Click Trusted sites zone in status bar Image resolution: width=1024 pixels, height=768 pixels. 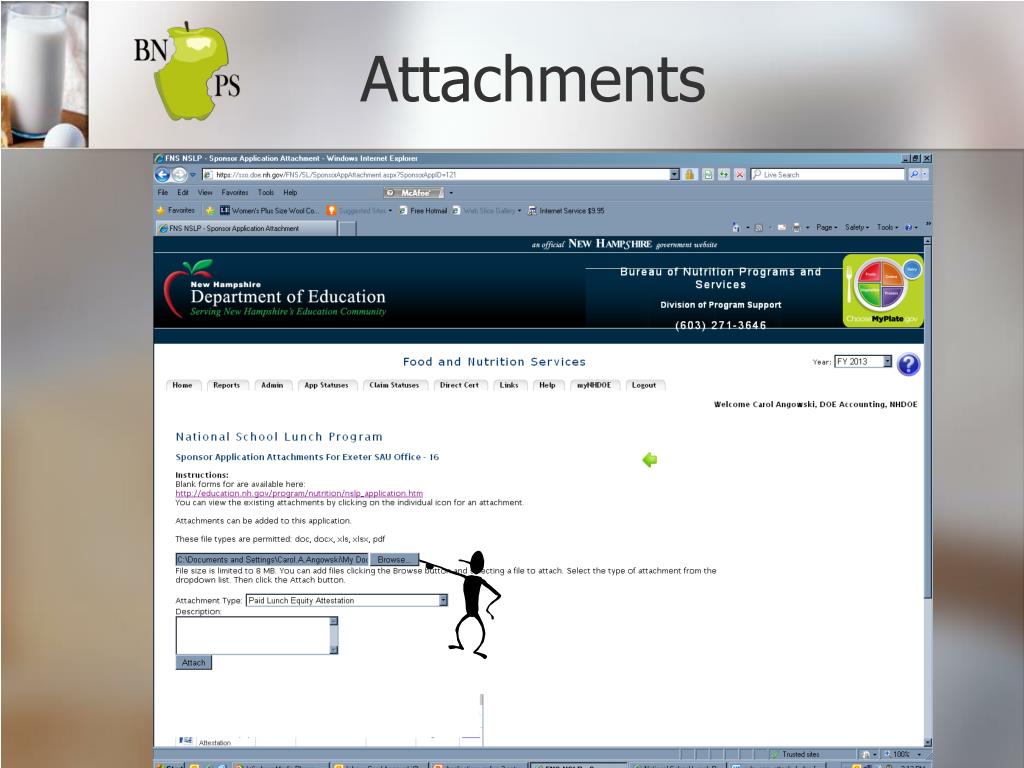(795, 754)
